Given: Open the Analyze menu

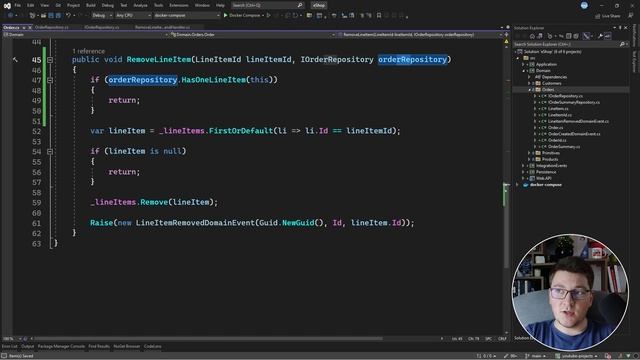Looking at the screenshot, I should pos(140,5).
